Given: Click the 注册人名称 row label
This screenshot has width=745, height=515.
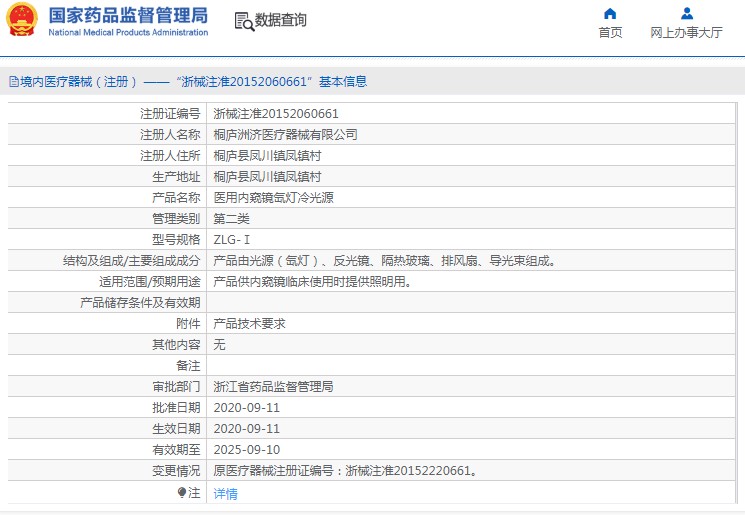Looking at the screenshot, I should 170,134.
